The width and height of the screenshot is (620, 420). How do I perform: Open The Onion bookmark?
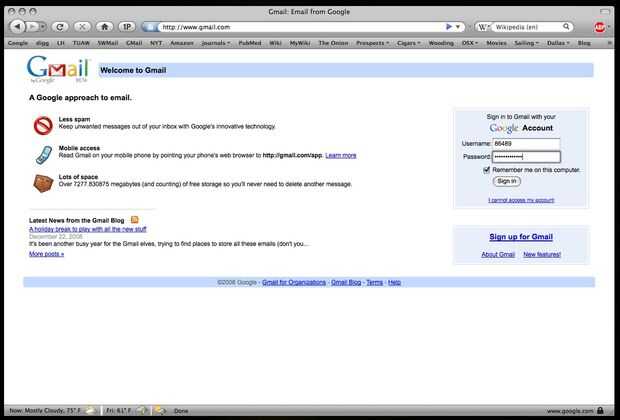point(333,43)
